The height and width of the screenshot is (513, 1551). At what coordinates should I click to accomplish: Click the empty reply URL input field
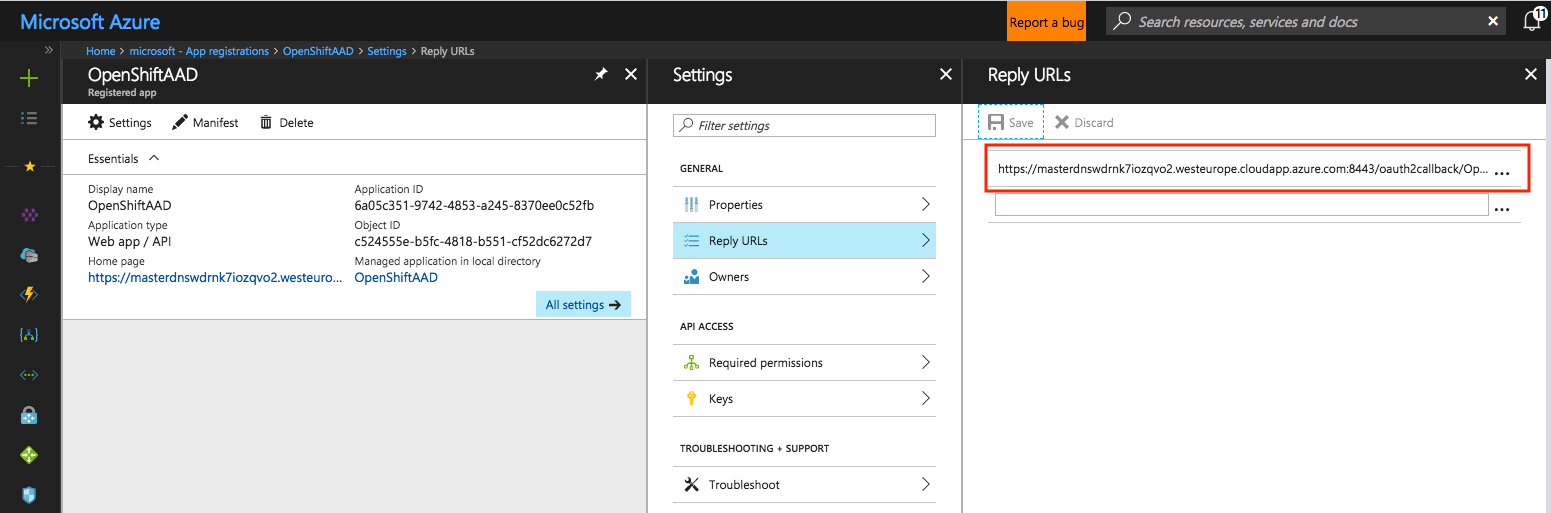pos(1241,205)
